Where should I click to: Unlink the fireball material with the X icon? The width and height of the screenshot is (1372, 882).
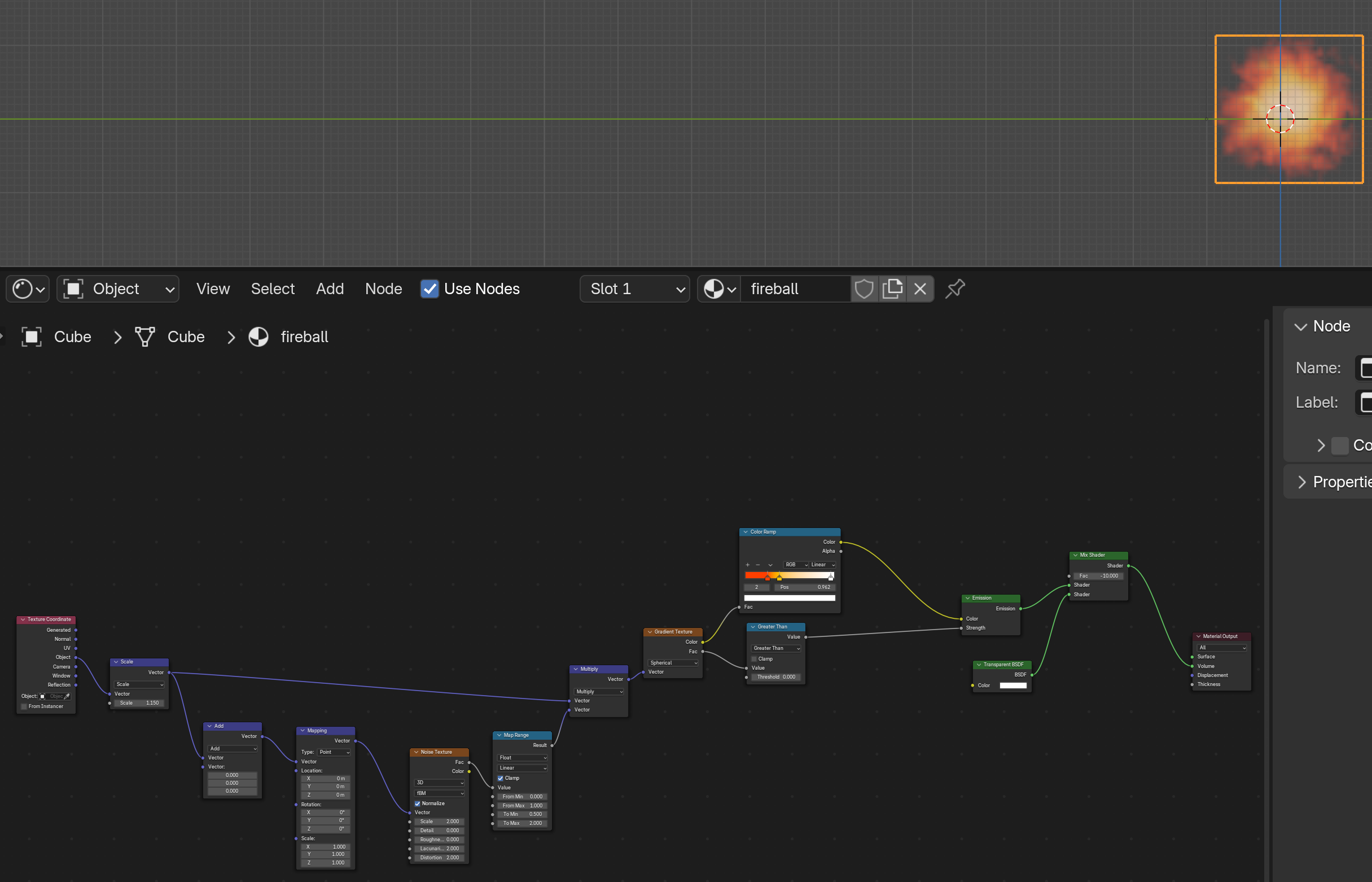920,289
